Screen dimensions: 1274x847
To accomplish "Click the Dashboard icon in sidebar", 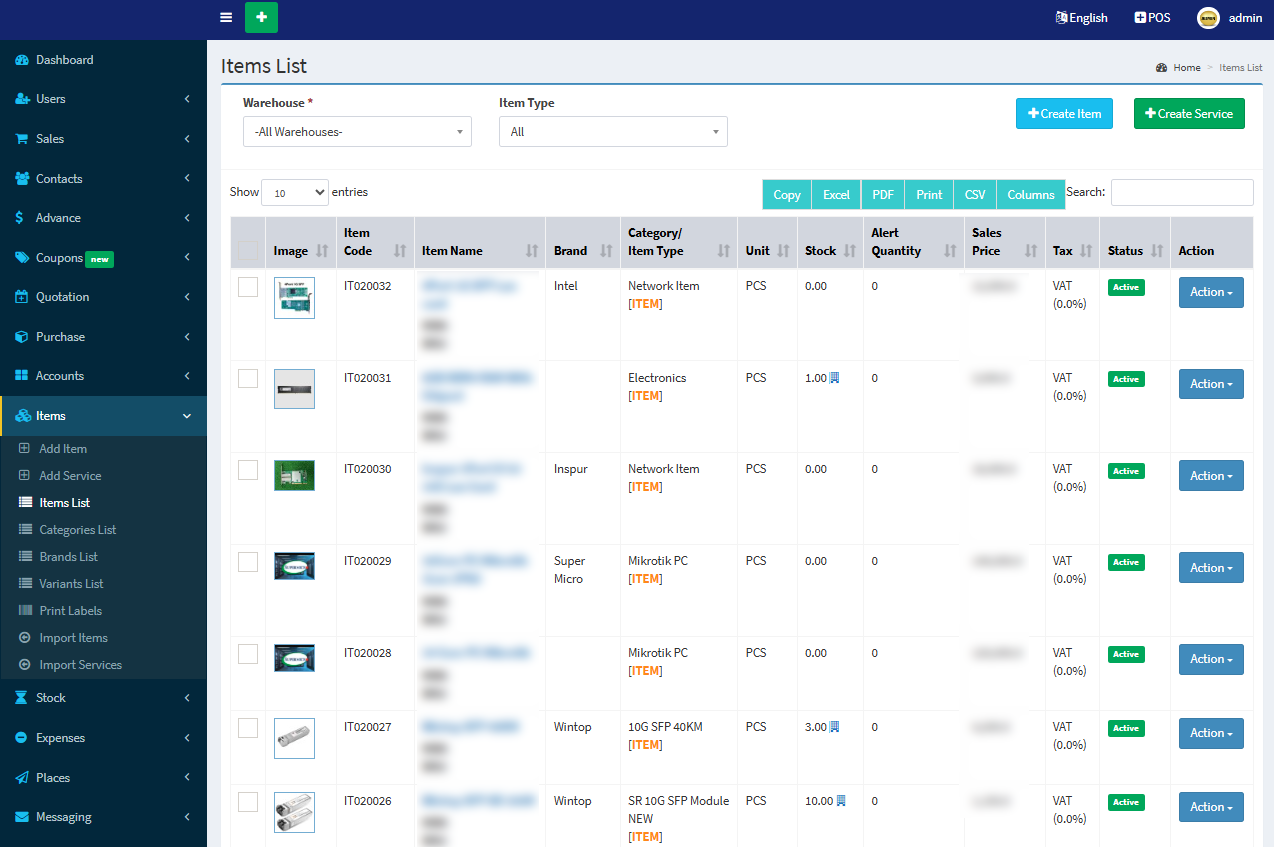I will coord(22,60).
